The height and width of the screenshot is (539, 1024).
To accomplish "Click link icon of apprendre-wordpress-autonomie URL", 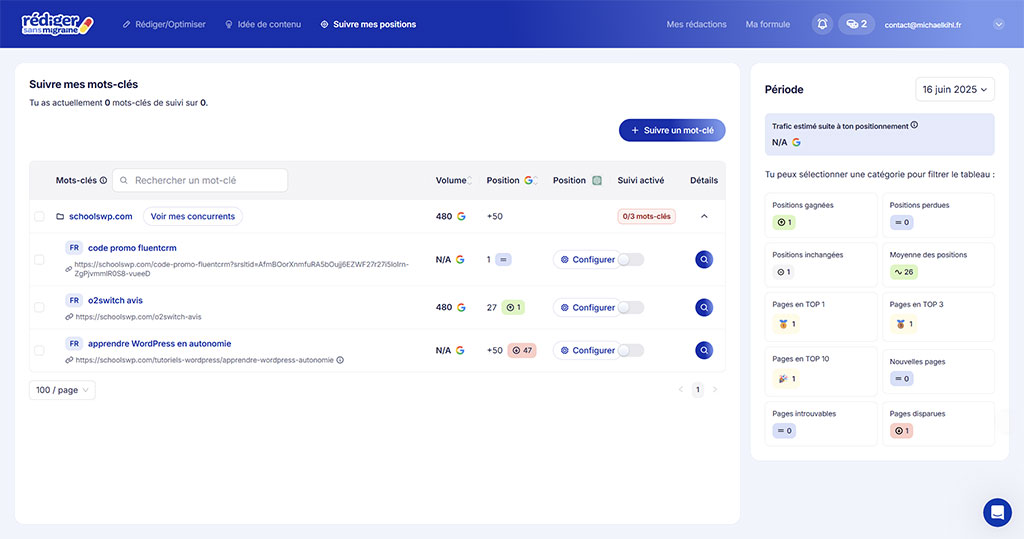I will (69, 360).
